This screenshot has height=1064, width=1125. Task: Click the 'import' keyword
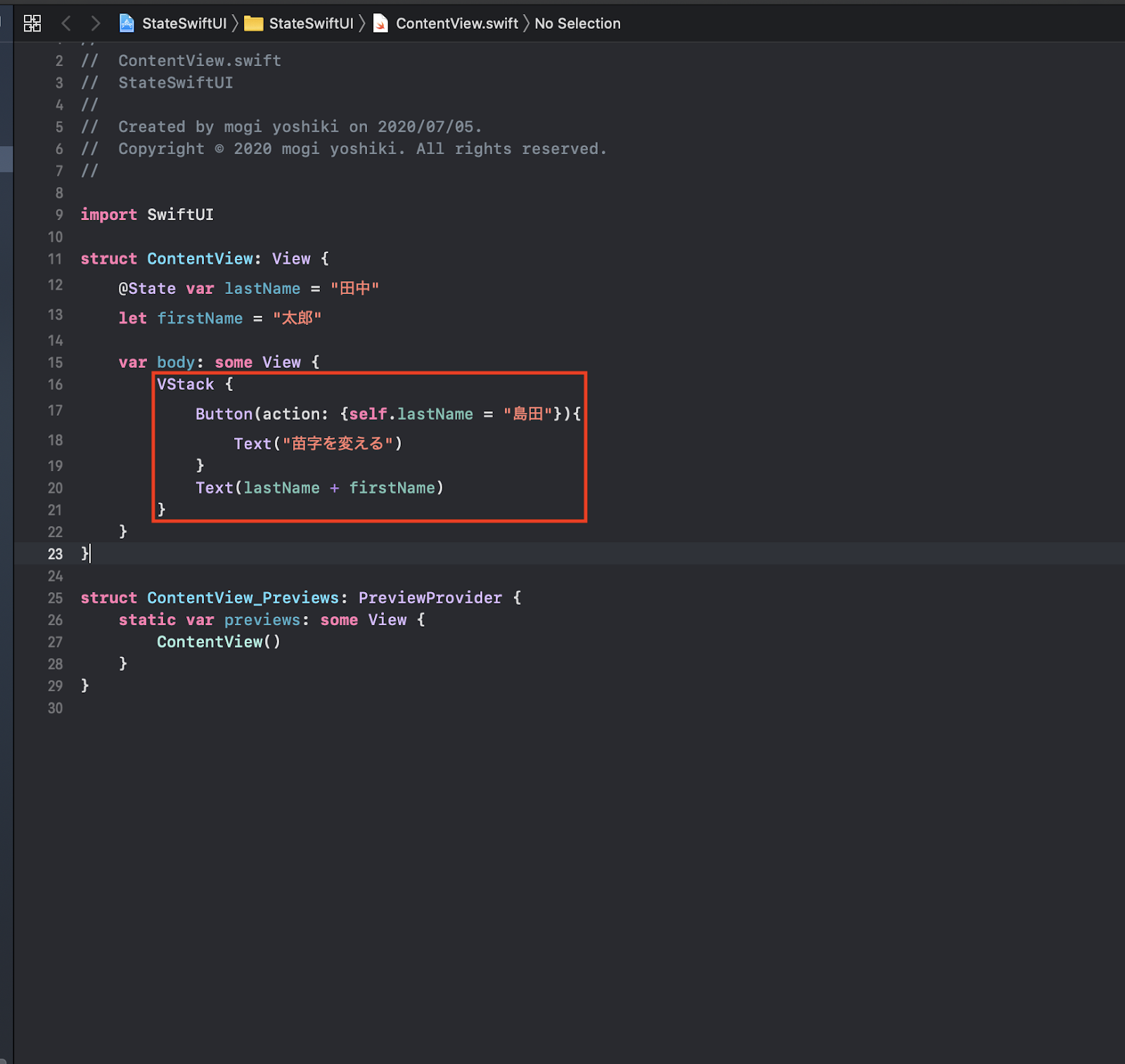(108, 214)
